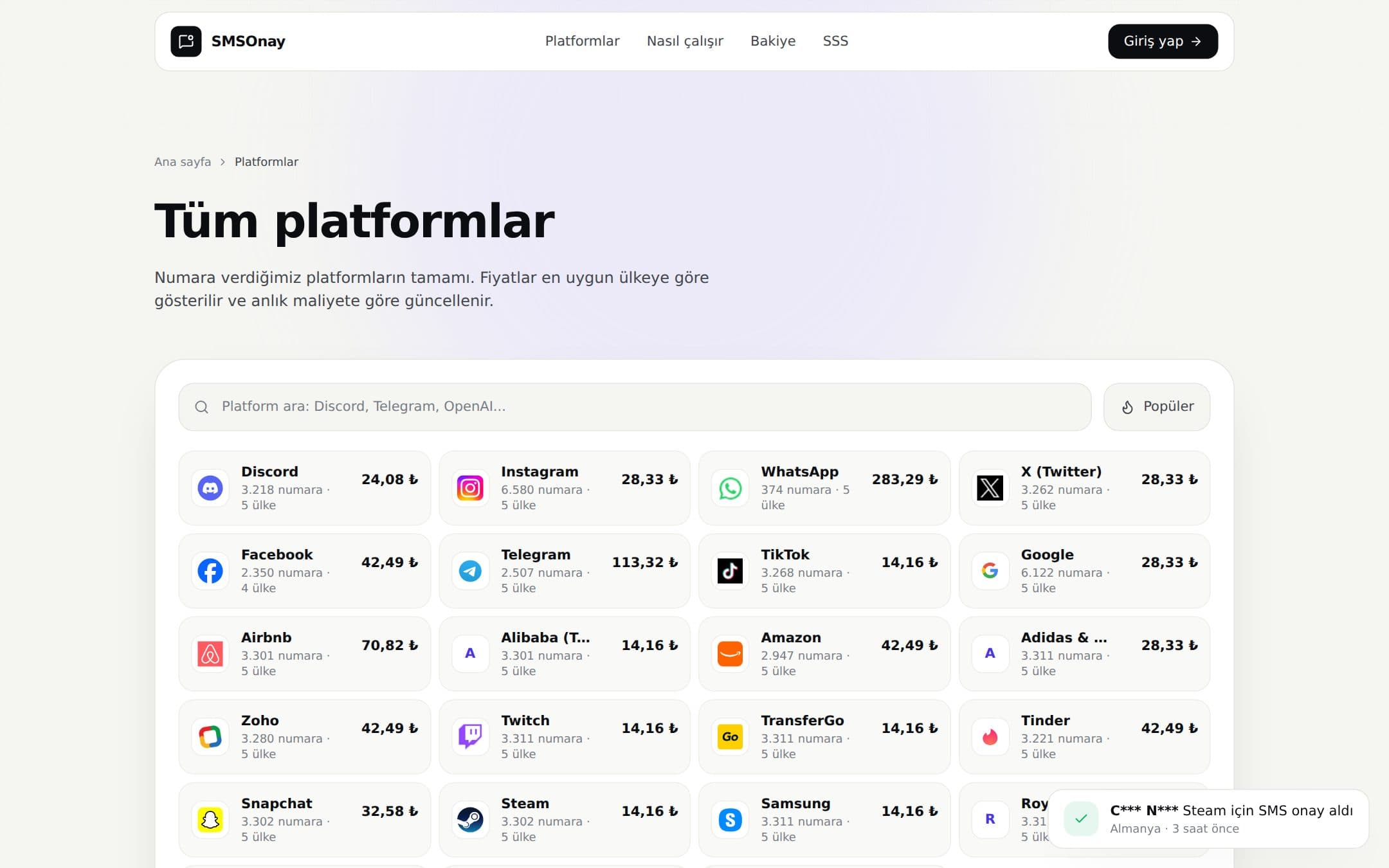This screenshot has height=868, width=1389.
Task: Open the Bakiye nav item
Action: tap(773, 41)
